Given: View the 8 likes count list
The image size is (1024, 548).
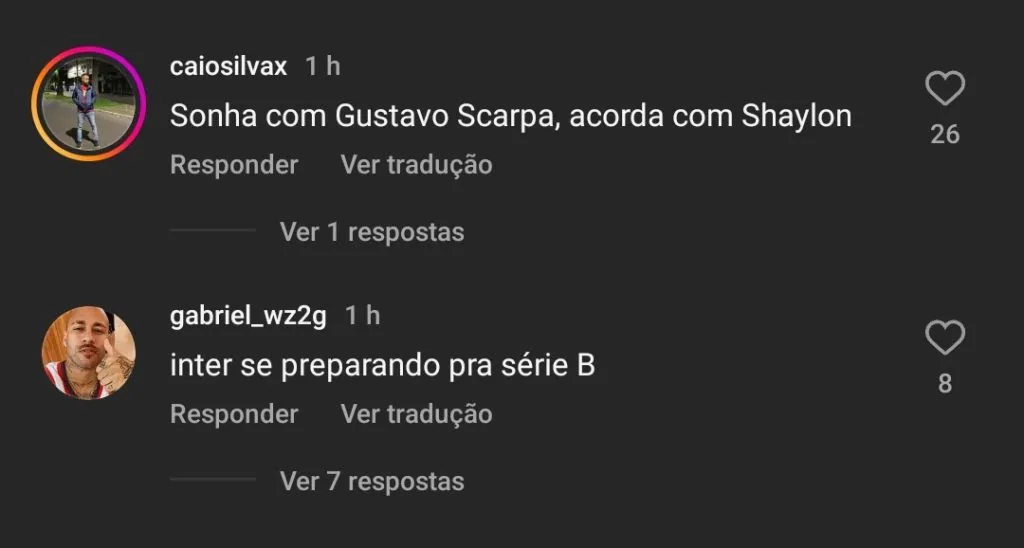Looking at the screenshot, I should pos(945,384).
